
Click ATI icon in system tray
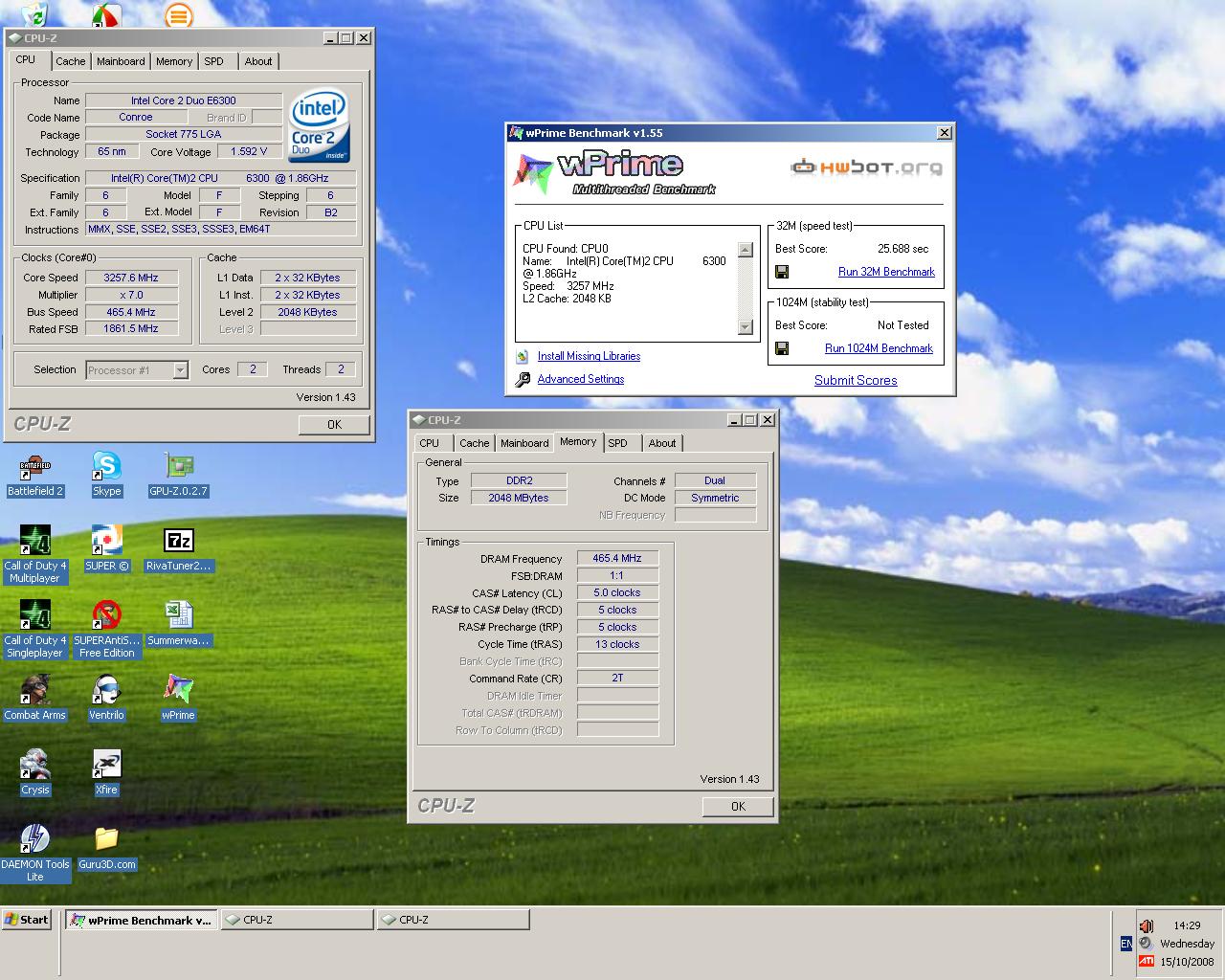tap(1147, 961)
